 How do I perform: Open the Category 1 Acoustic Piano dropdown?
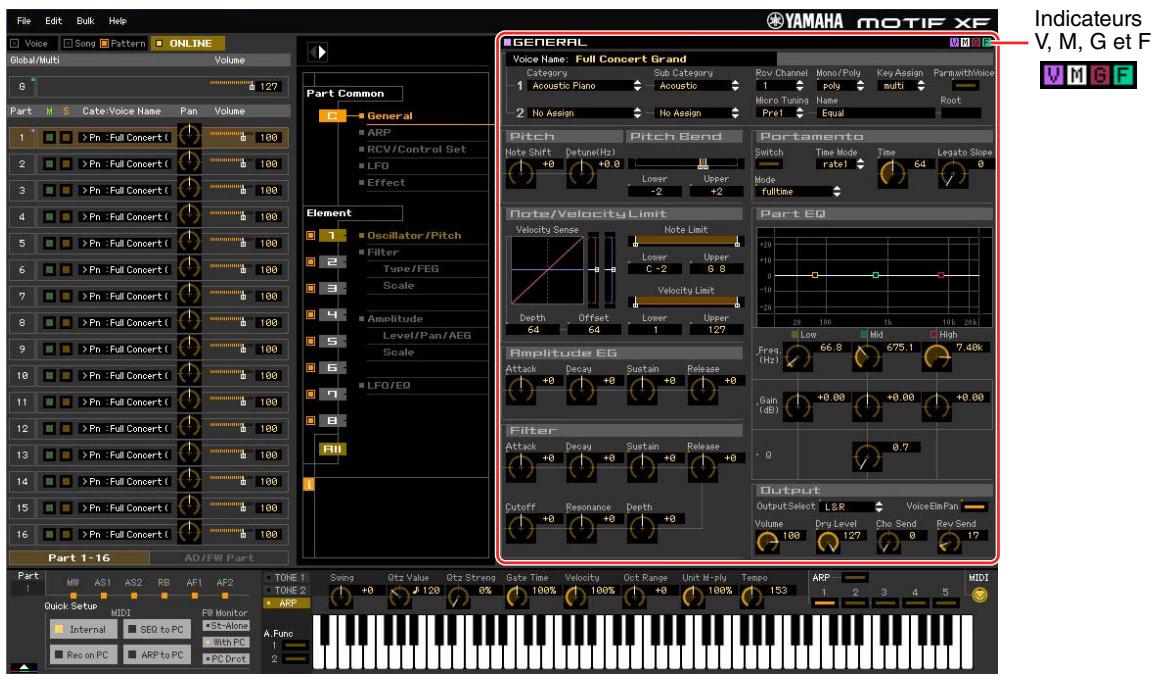click(586, 86)
